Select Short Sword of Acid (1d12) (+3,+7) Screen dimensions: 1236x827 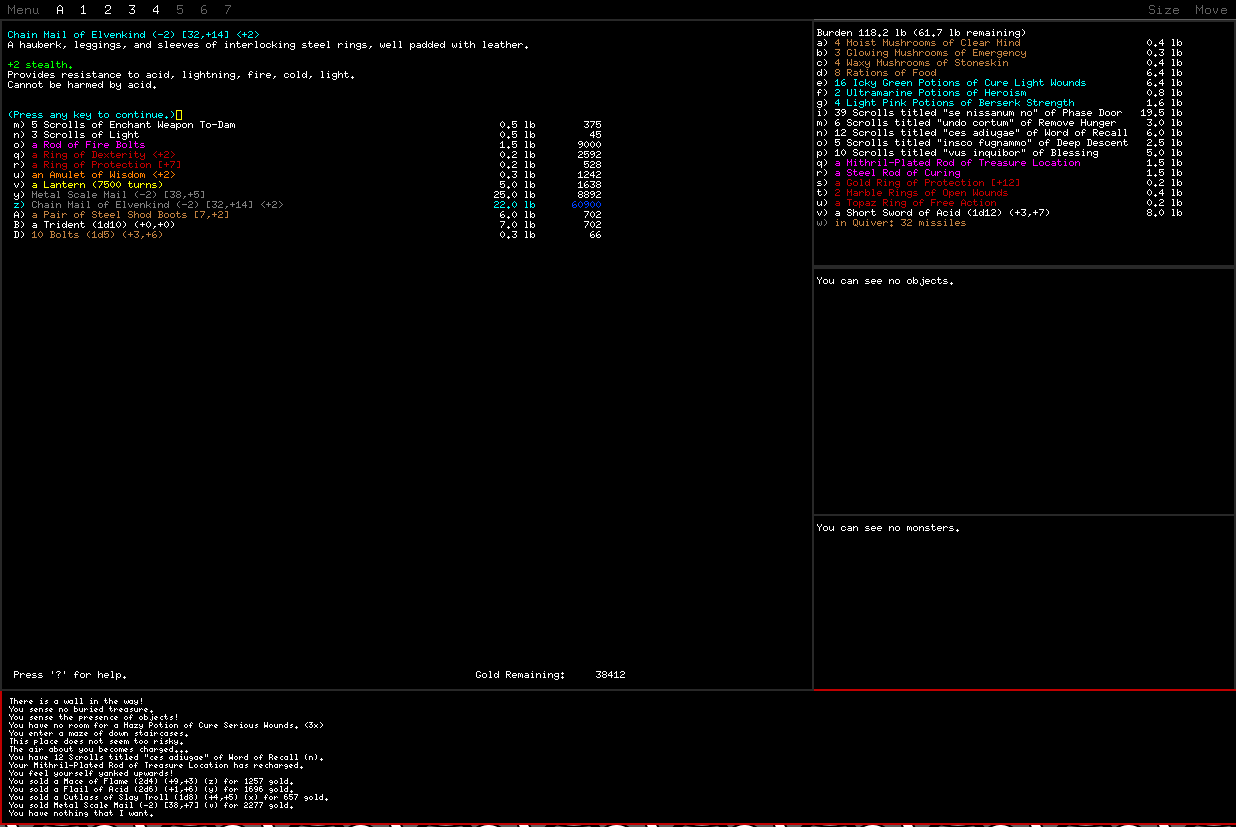[1000, 213]
